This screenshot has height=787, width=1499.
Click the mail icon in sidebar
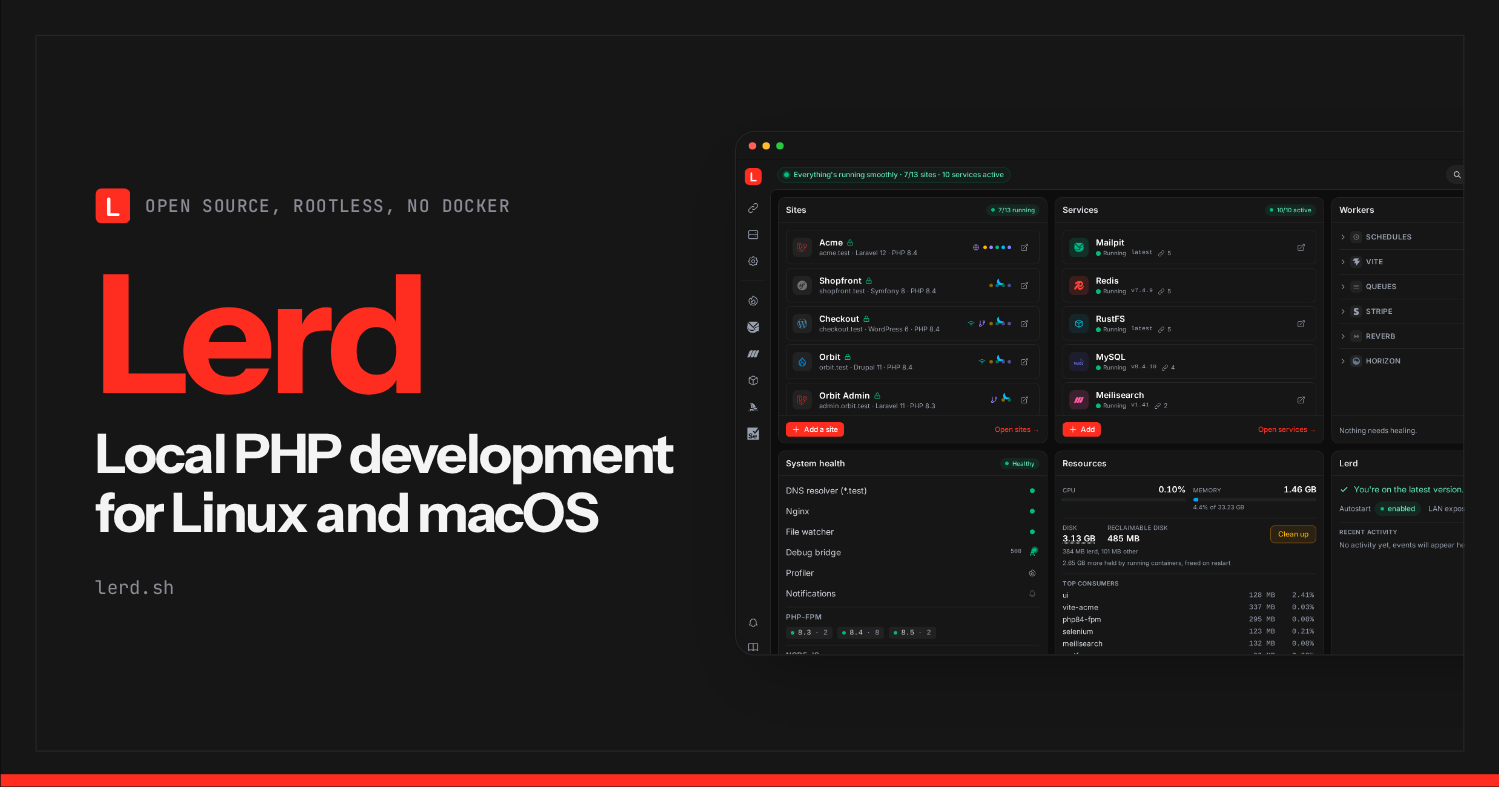[753, 327]
